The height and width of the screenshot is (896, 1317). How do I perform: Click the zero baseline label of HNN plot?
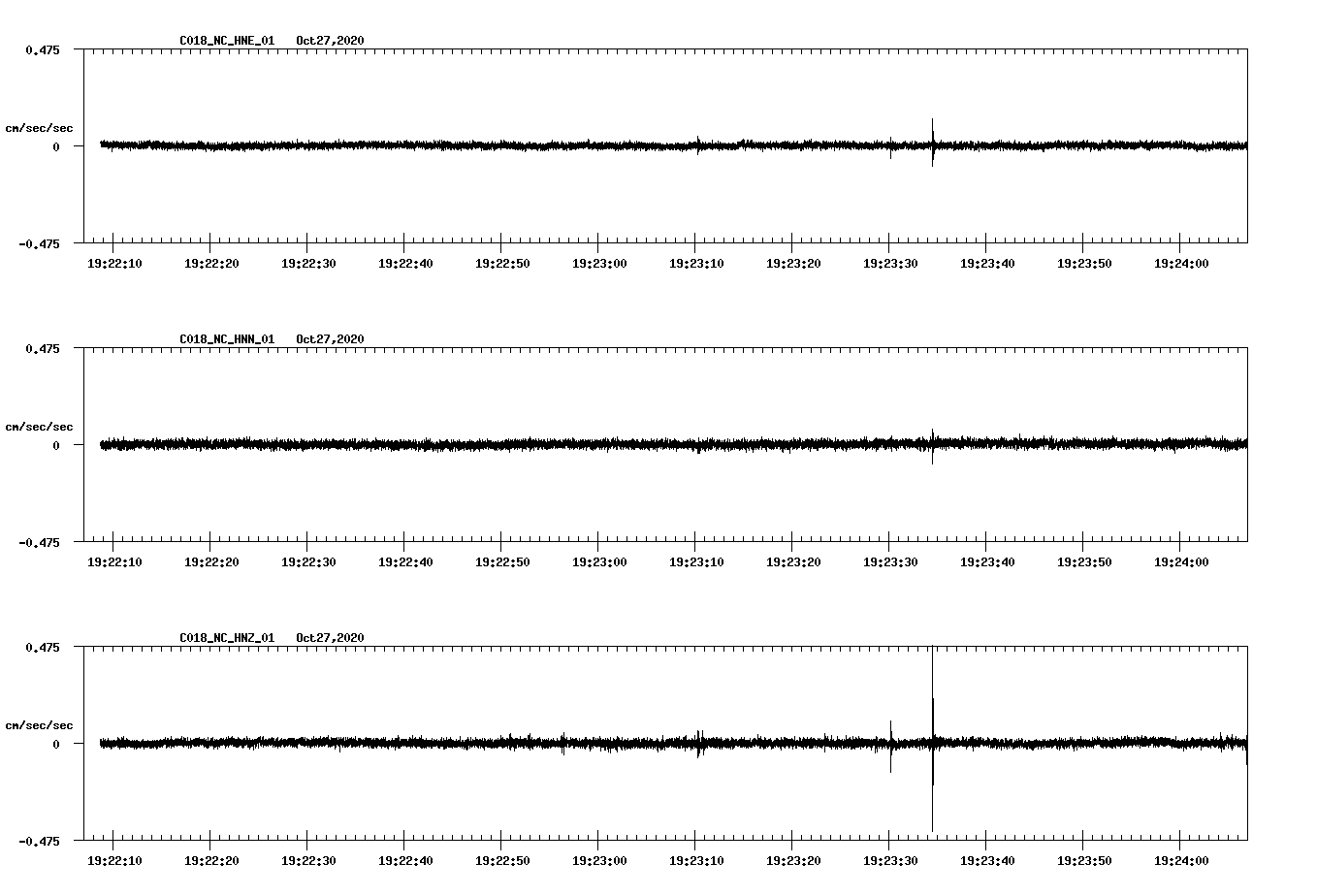(55, 447)
